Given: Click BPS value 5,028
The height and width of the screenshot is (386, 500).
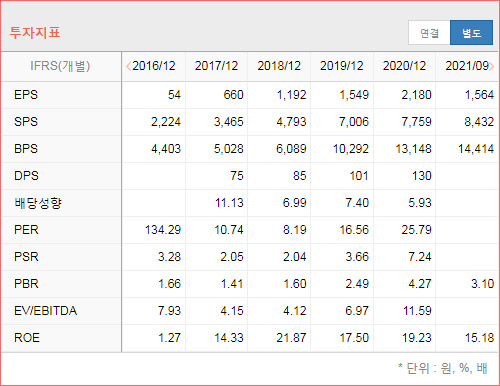Looking at the screenshot, I should coord(228,149).
